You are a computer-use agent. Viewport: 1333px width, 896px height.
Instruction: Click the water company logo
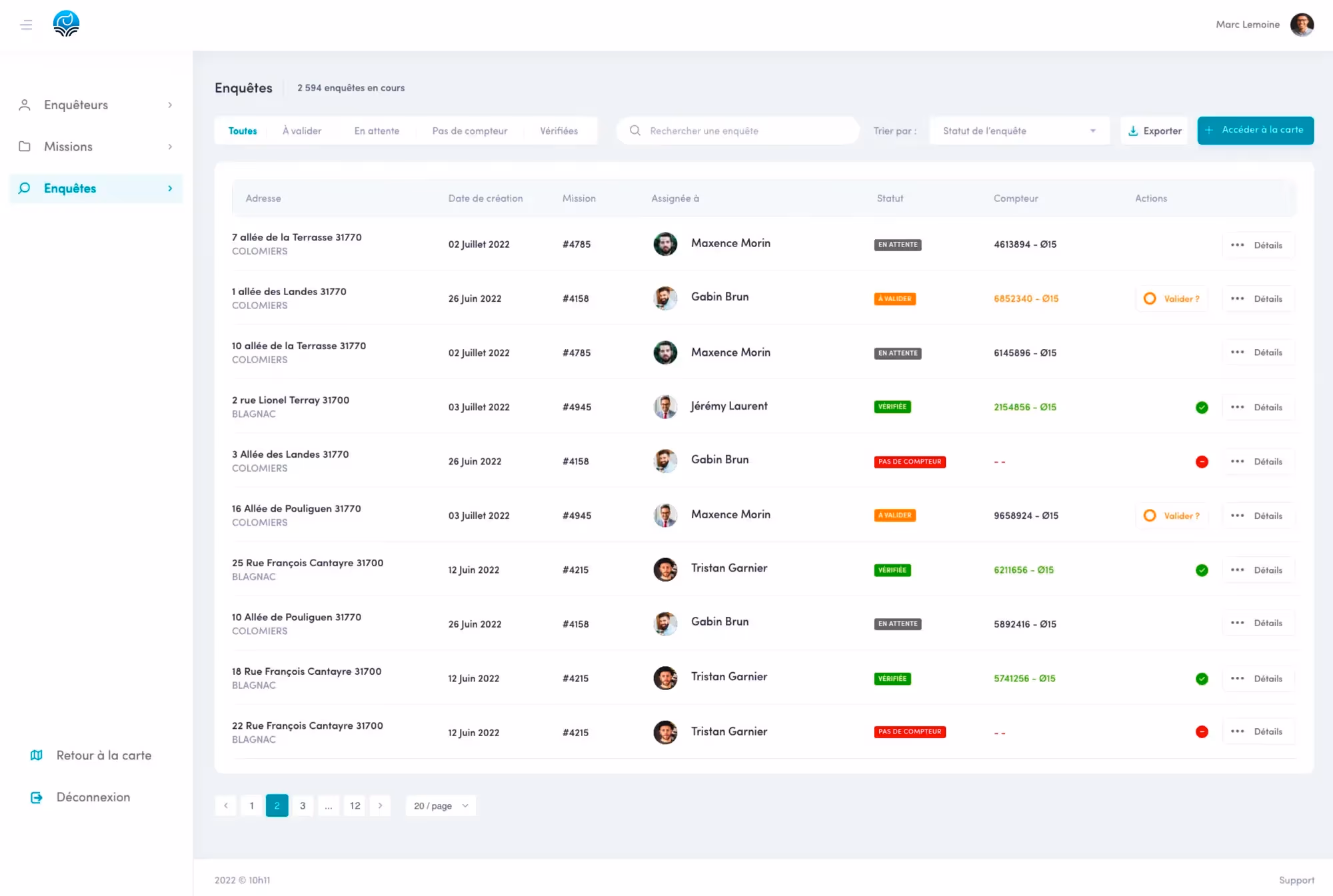pos(66,24)
